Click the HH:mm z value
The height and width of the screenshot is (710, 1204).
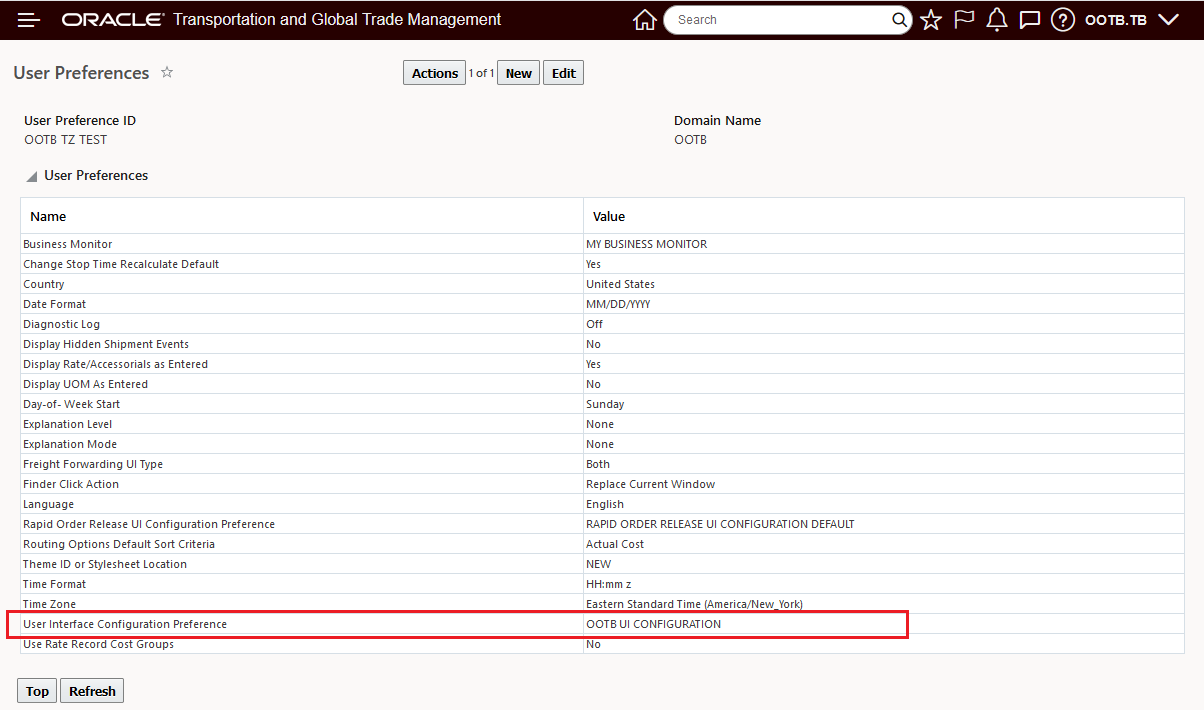tap(610, 584)
